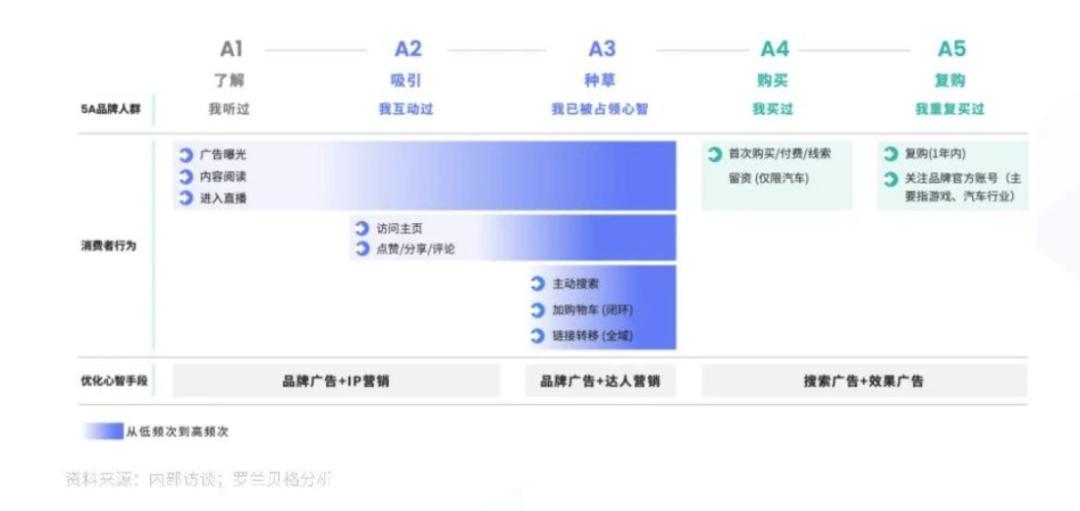This screenshot has height=511, width=1080.
Task: Click the icon beside 广告曝光
Action: coord(186,155)
